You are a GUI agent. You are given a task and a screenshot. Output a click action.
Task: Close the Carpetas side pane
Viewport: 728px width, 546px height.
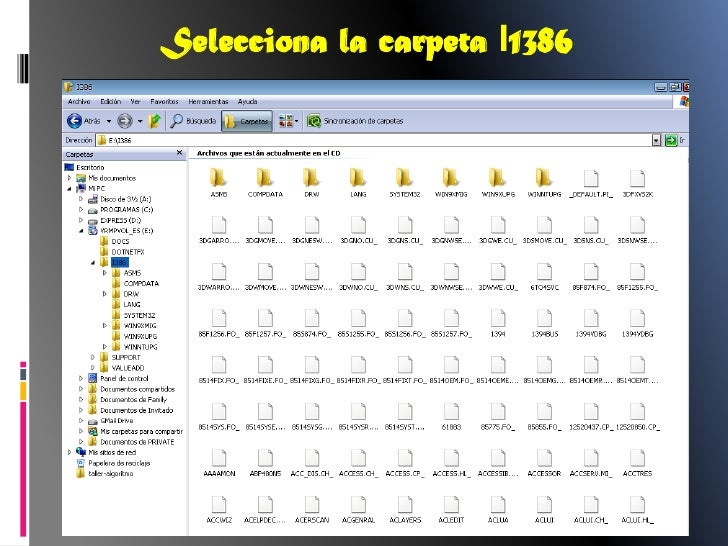tap(180, 153)
